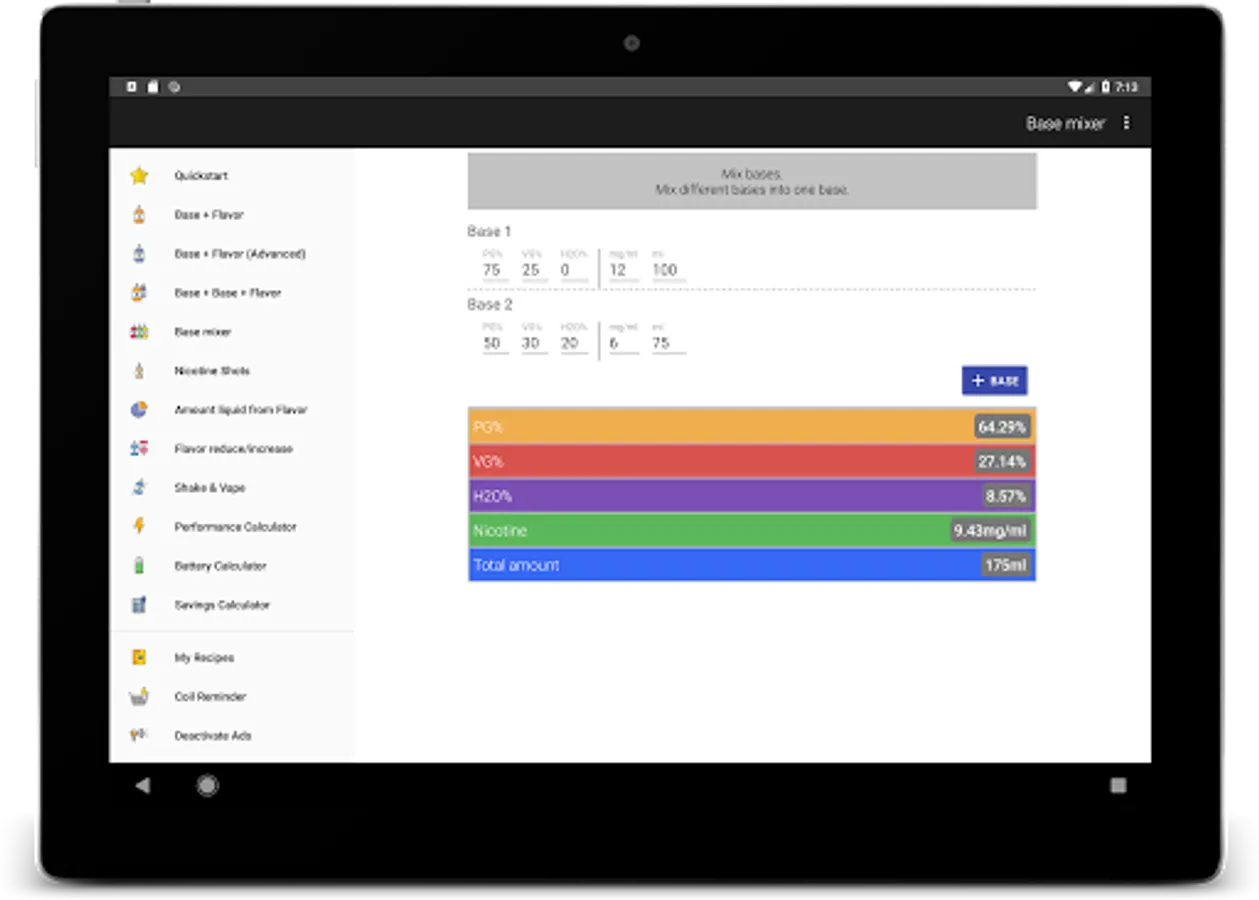
Task: Open Battery Calculator entry label
Action: [x=220, y=566]
